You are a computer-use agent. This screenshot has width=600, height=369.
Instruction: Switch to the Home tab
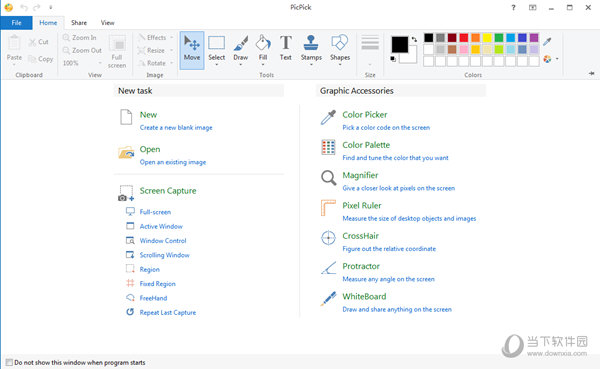(x=48, y=23)
